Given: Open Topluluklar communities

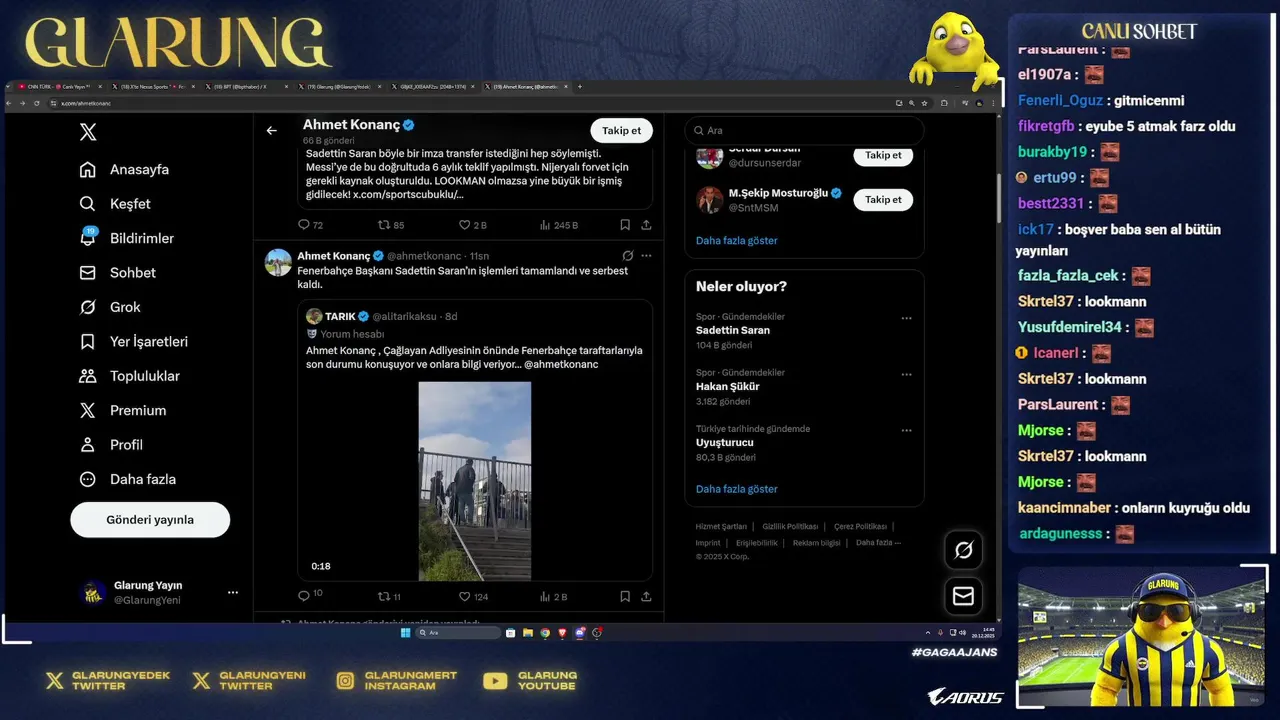Looking at the screenshot, I should point(130,376).
